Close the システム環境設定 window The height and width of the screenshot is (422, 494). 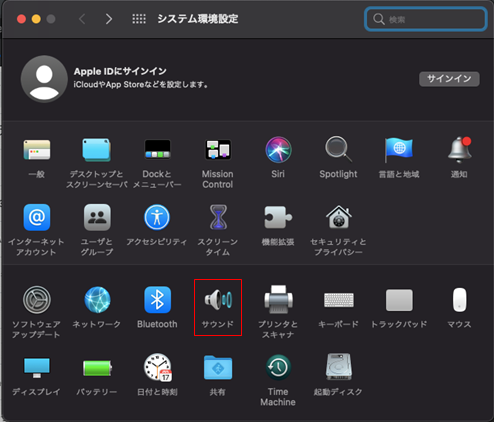pyautogui.click(x=22, y=19)
